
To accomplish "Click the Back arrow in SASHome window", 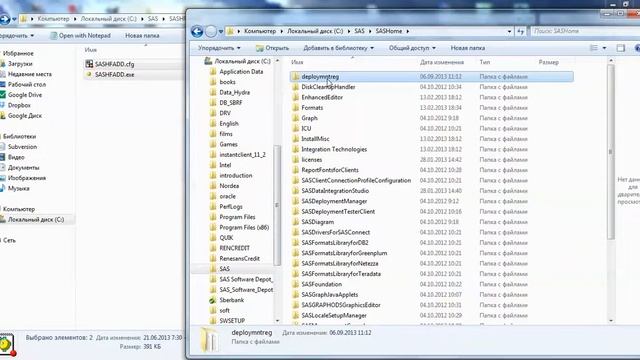I will click(x=197, y=31).
